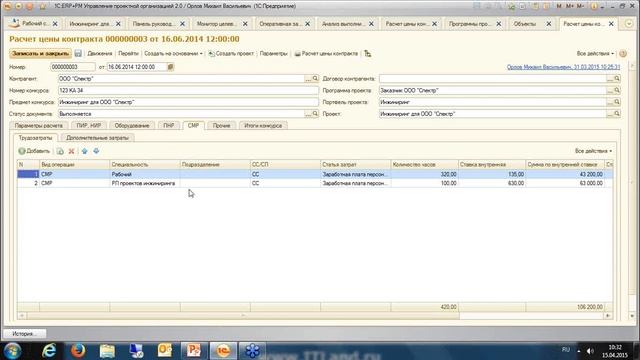Open Портфель проекта selection ellipsis button

610,102
